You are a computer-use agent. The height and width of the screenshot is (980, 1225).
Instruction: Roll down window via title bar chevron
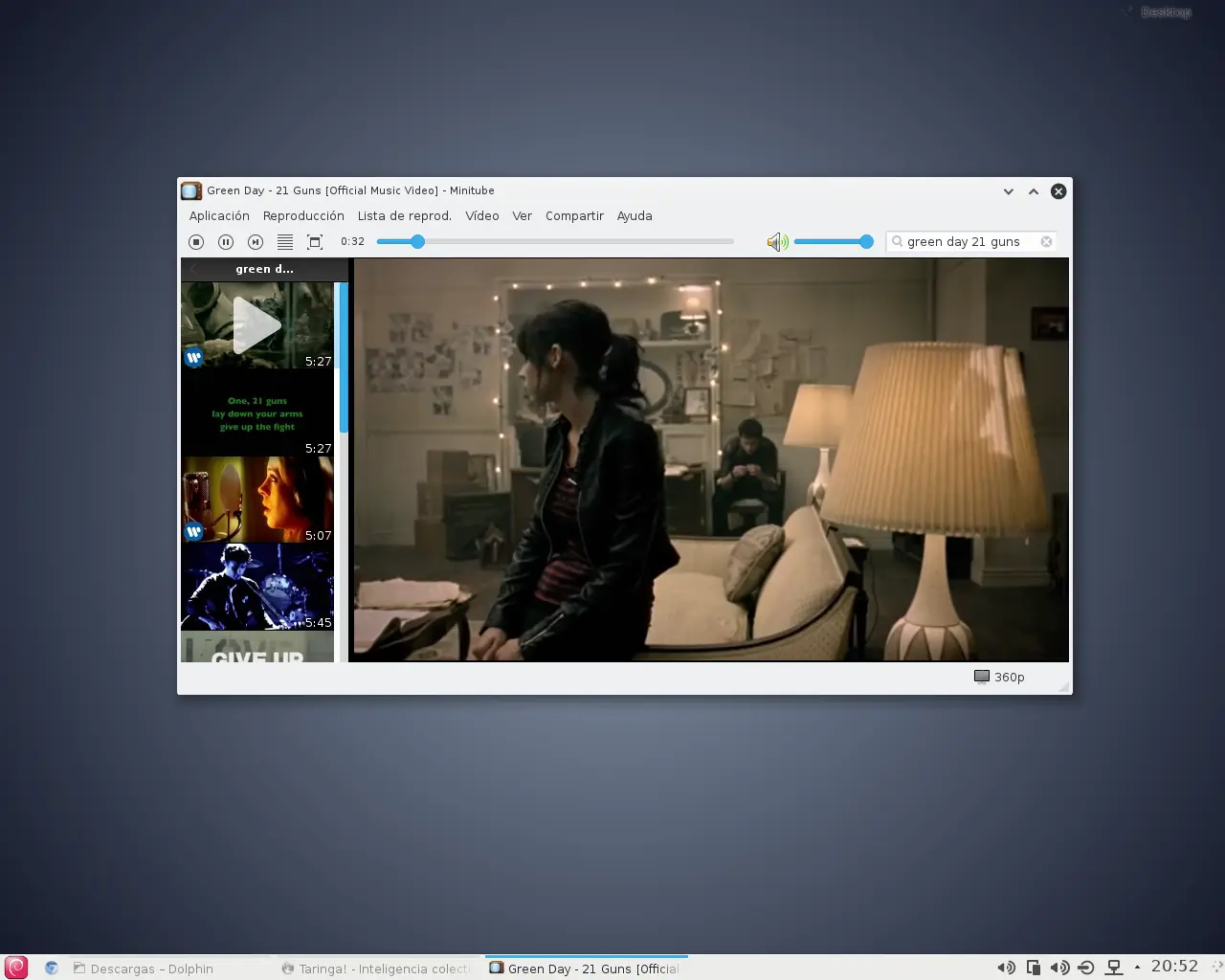click(x=1008, y=191)
